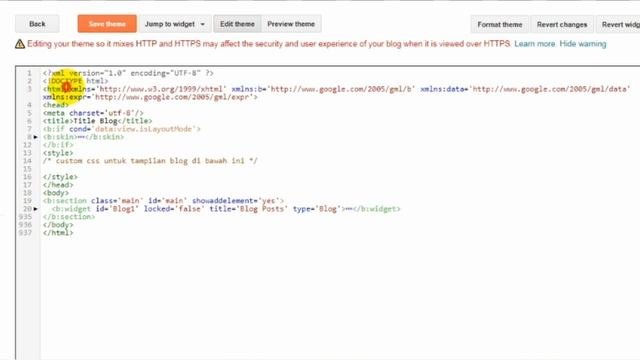
Task: Expand the Blog1 widget code fold arrow
Action: (36, 209)
